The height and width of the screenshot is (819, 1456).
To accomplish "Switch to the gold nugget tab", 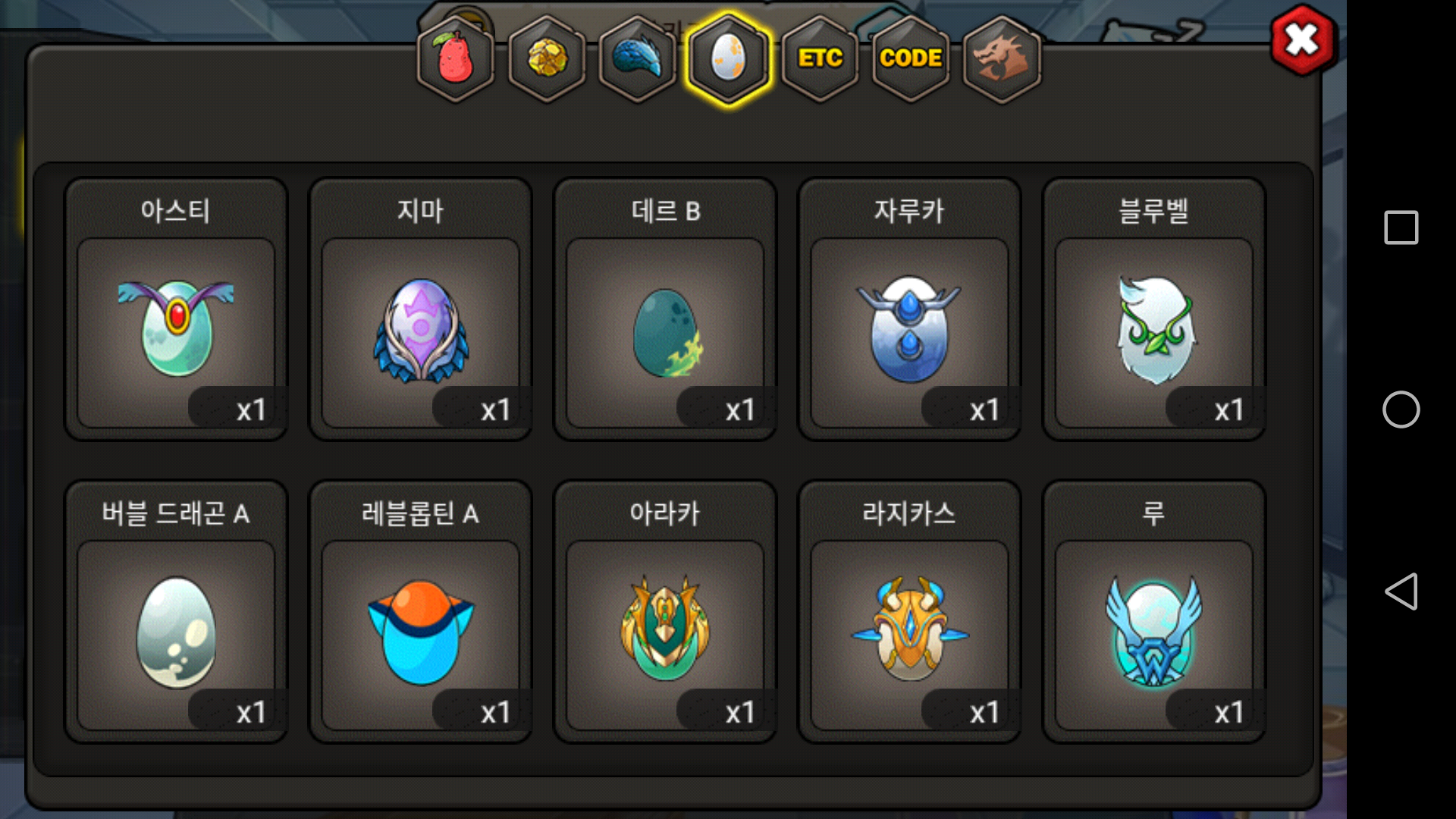I will click(546, 58).
